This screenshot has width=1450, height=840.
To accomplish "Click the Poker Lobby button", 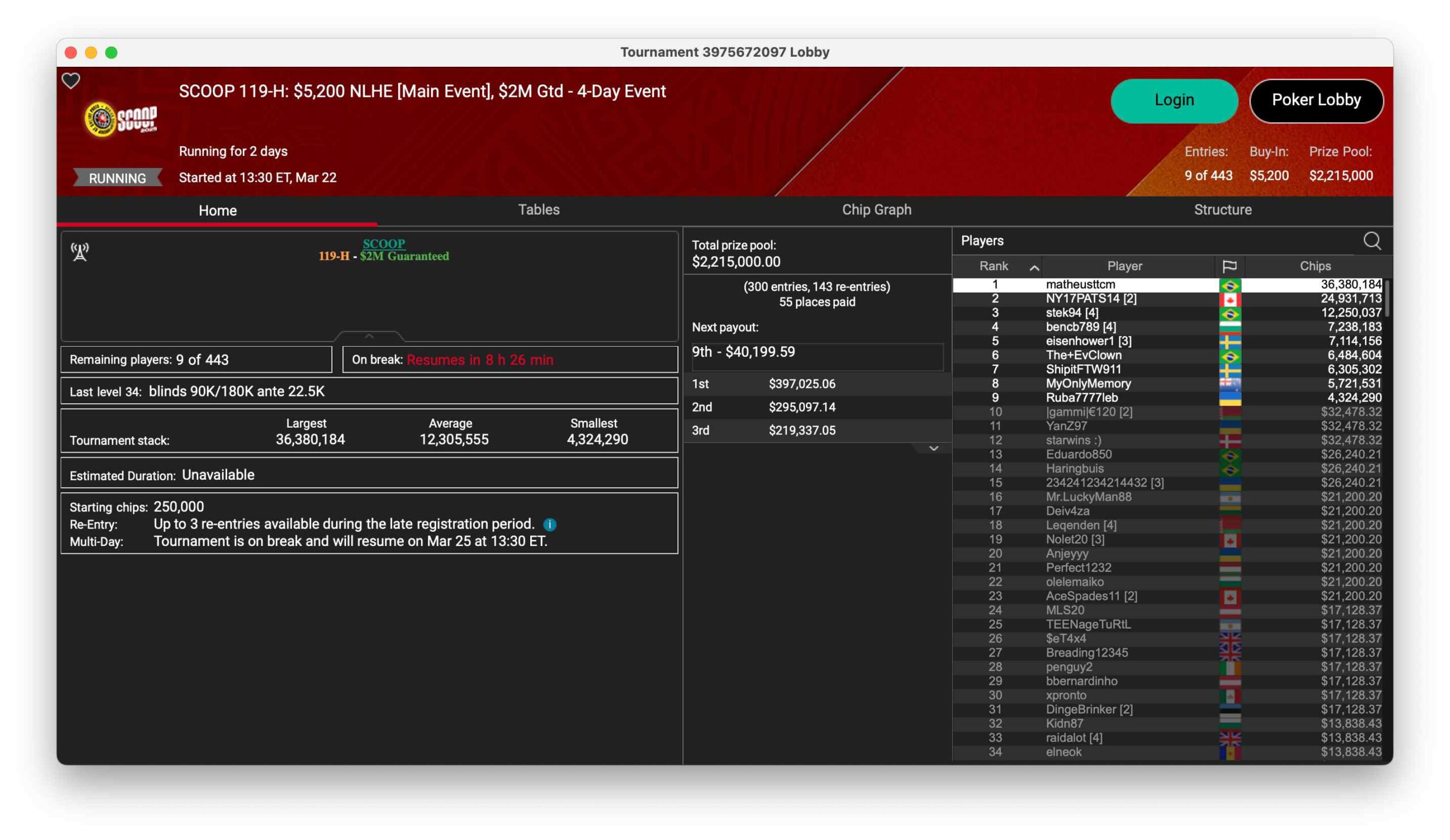I will [x=1316, y=100].
